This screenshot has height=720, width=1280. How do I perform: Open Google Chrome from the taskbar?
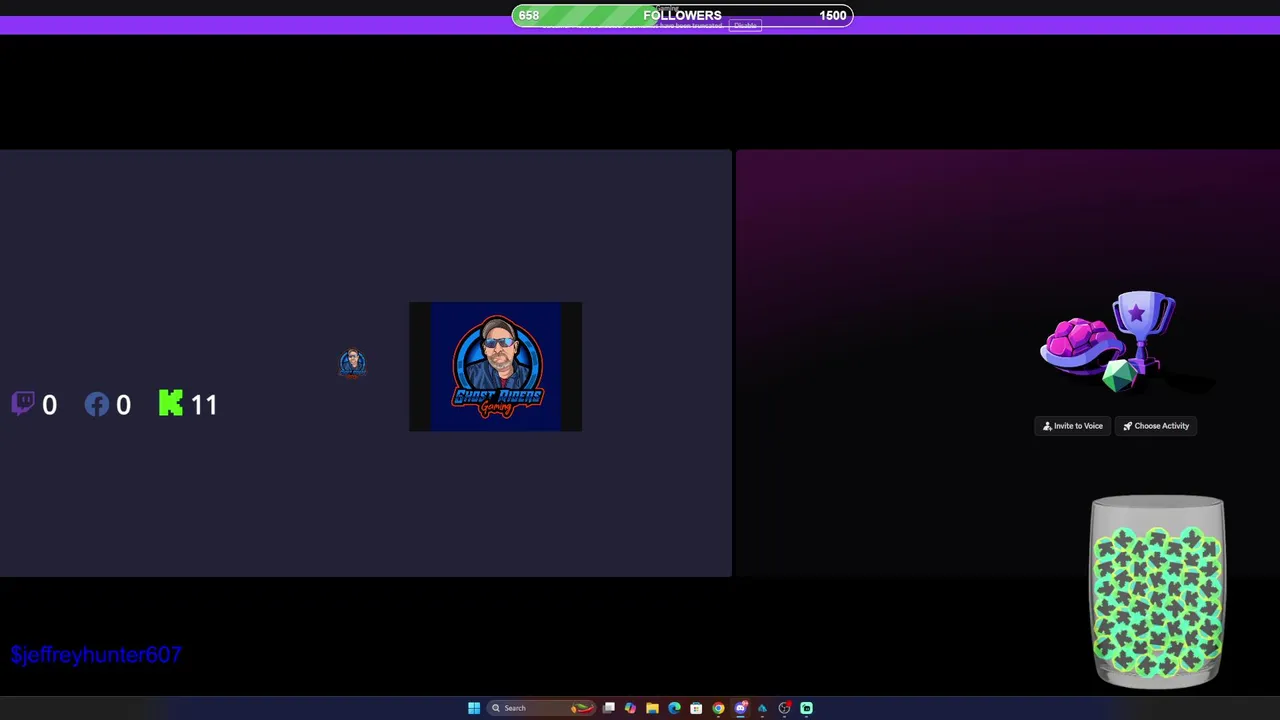point(718,708)
